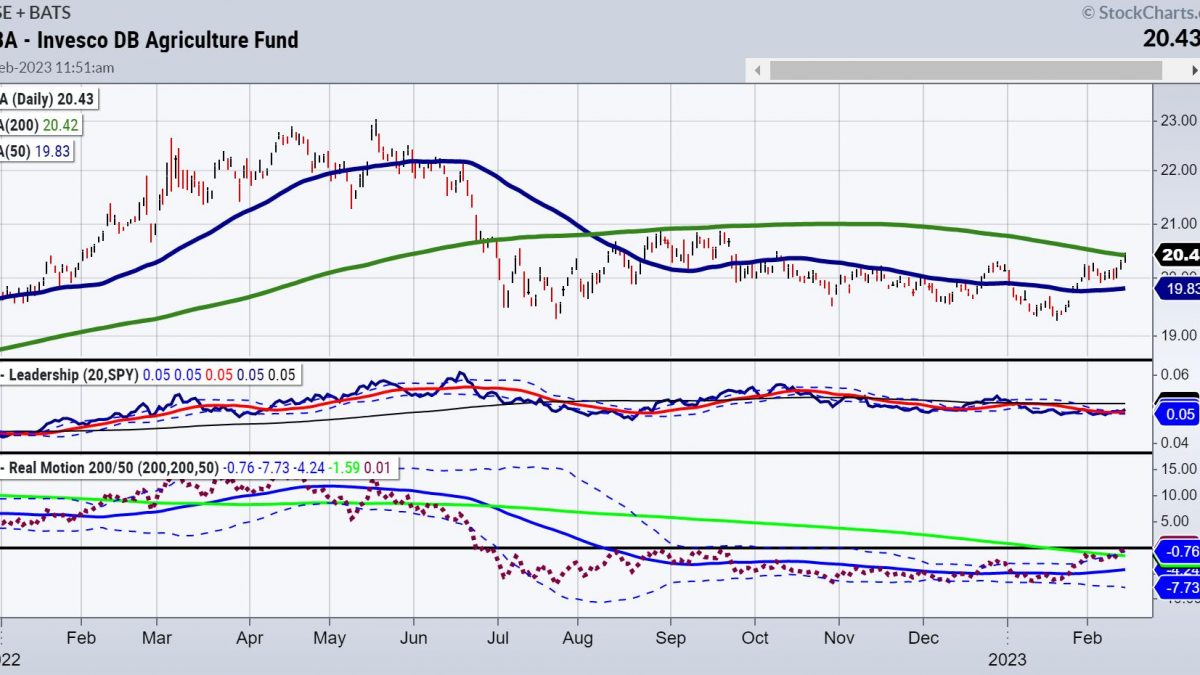Click the Dec label on the time axis

(x=924, y=637)
